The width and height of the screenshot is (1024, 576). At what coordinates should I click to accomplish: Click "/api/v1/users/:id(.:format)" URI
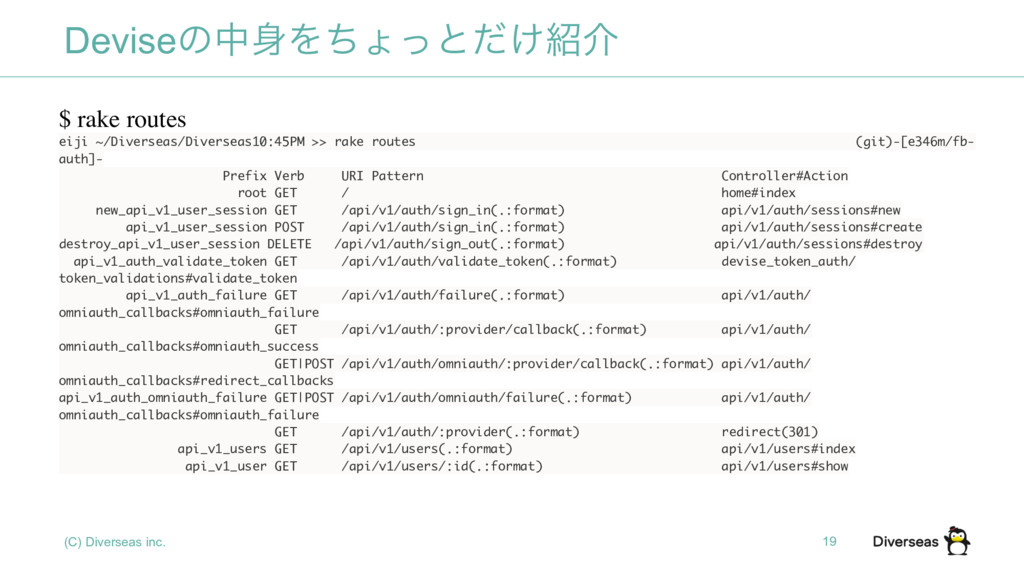pos(441,466)
